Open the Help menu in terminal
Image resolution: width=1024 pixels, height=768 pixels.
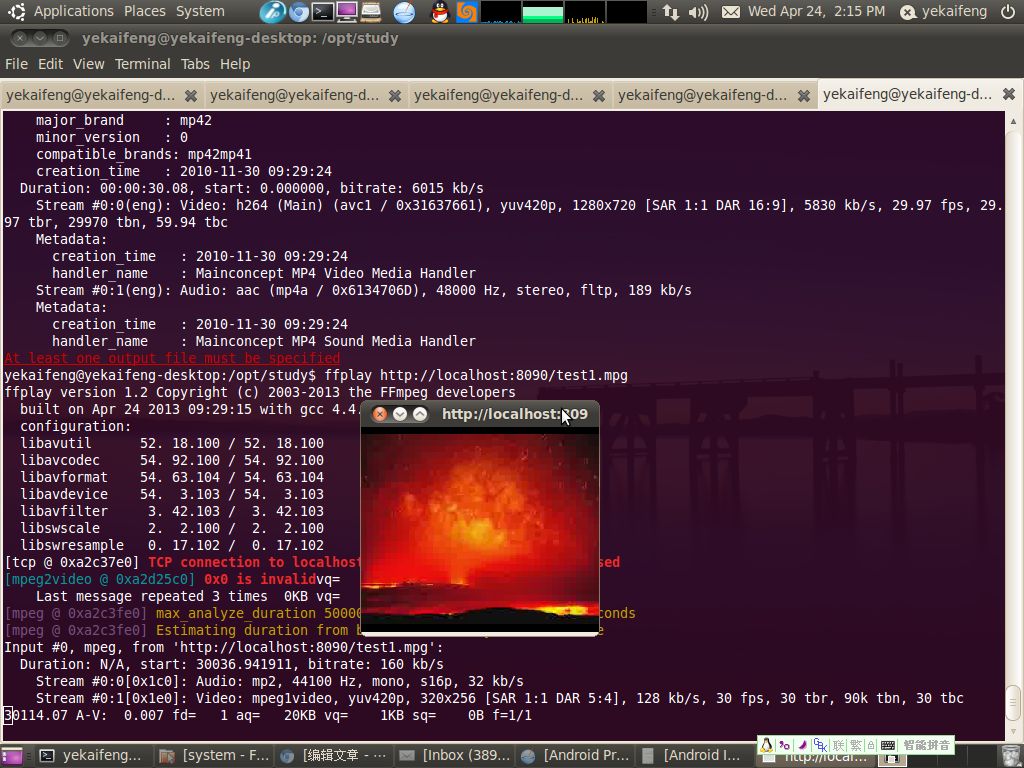tap(235, 64)
